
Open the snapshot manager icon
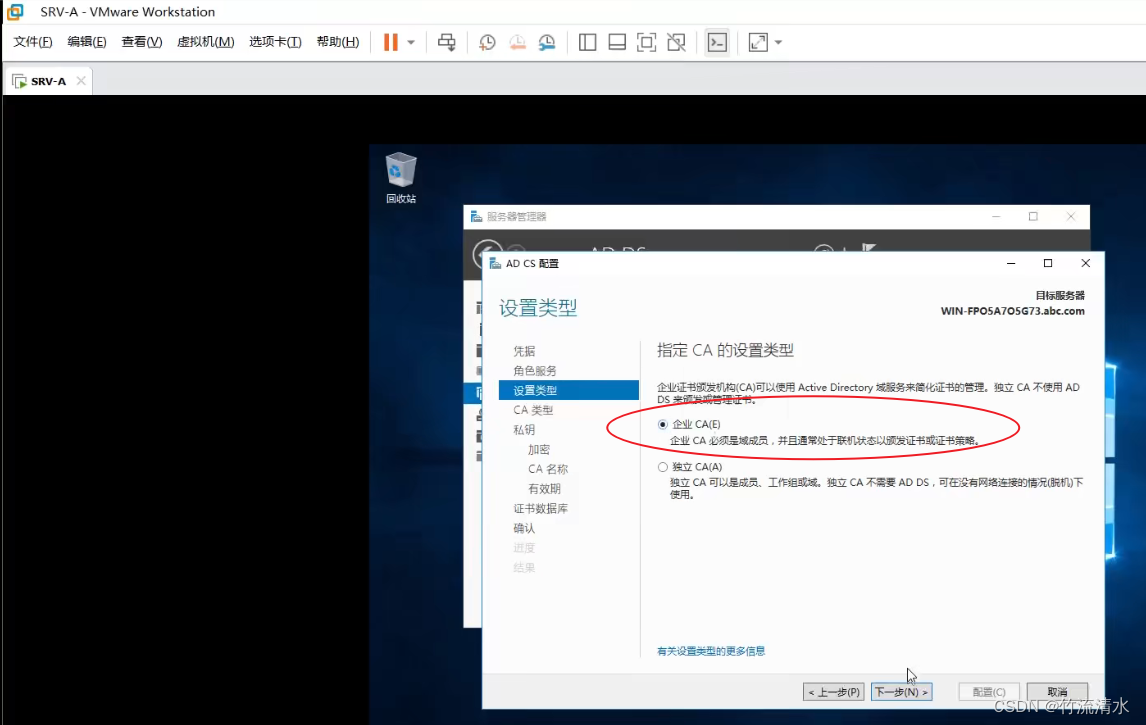(x=547, y=42)
